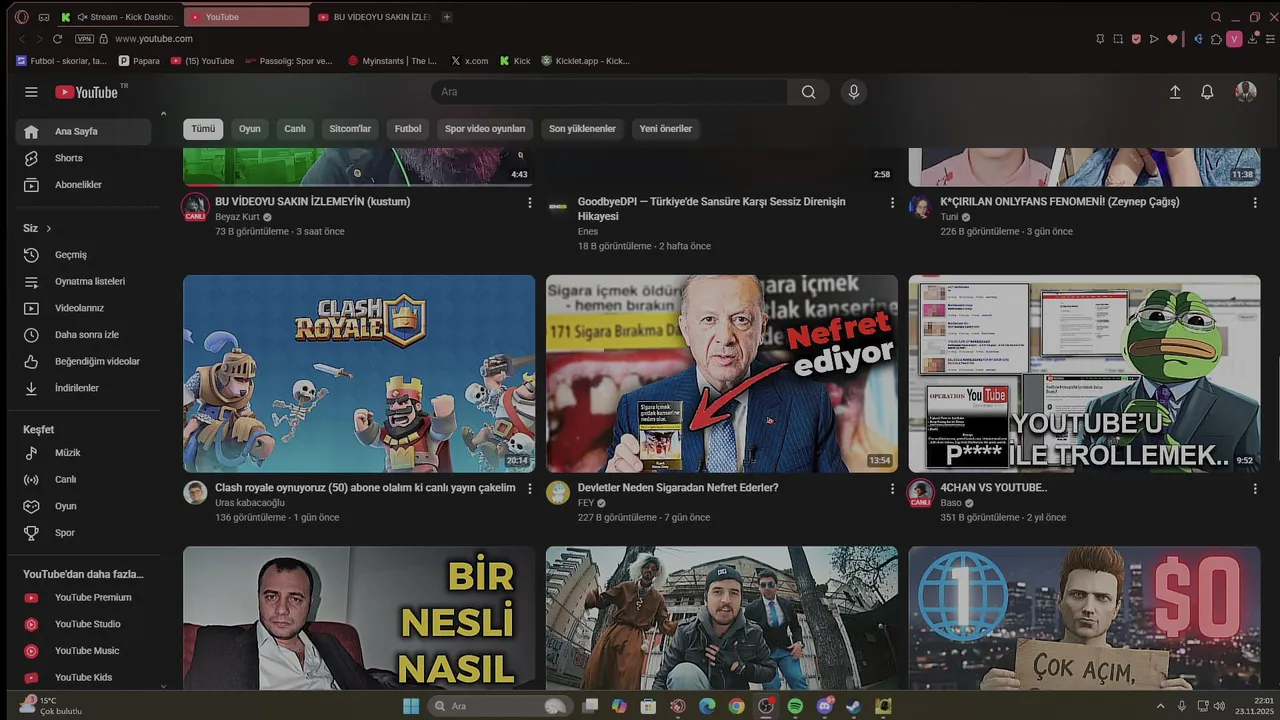Select the Son yüklenenler chip

pyautogui.click(x=582, y=129)
